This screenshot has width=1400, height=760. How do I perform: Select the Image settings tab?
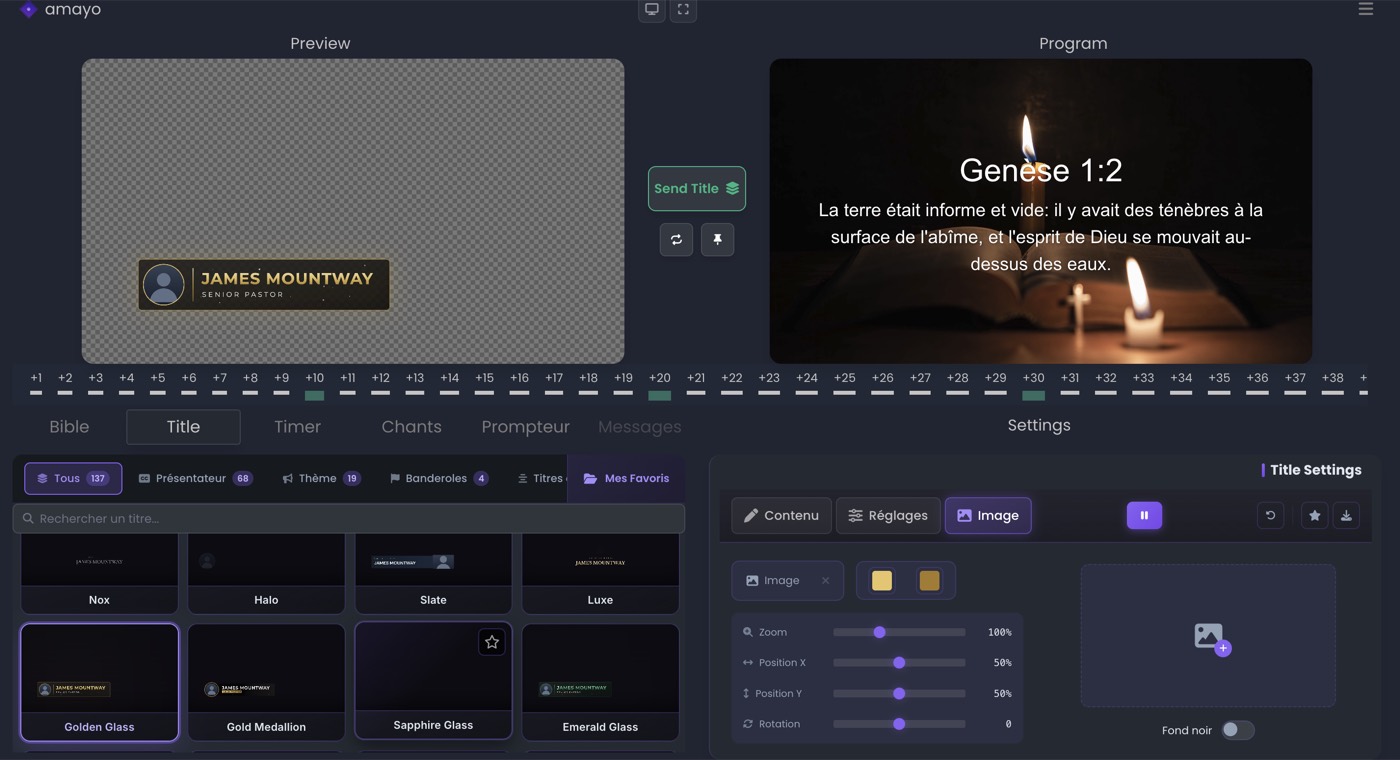click(988, 515)
